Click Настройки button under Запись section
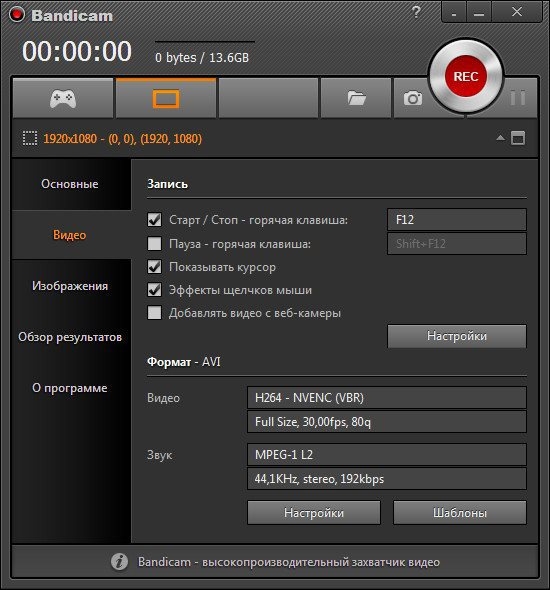 (457, 336)
